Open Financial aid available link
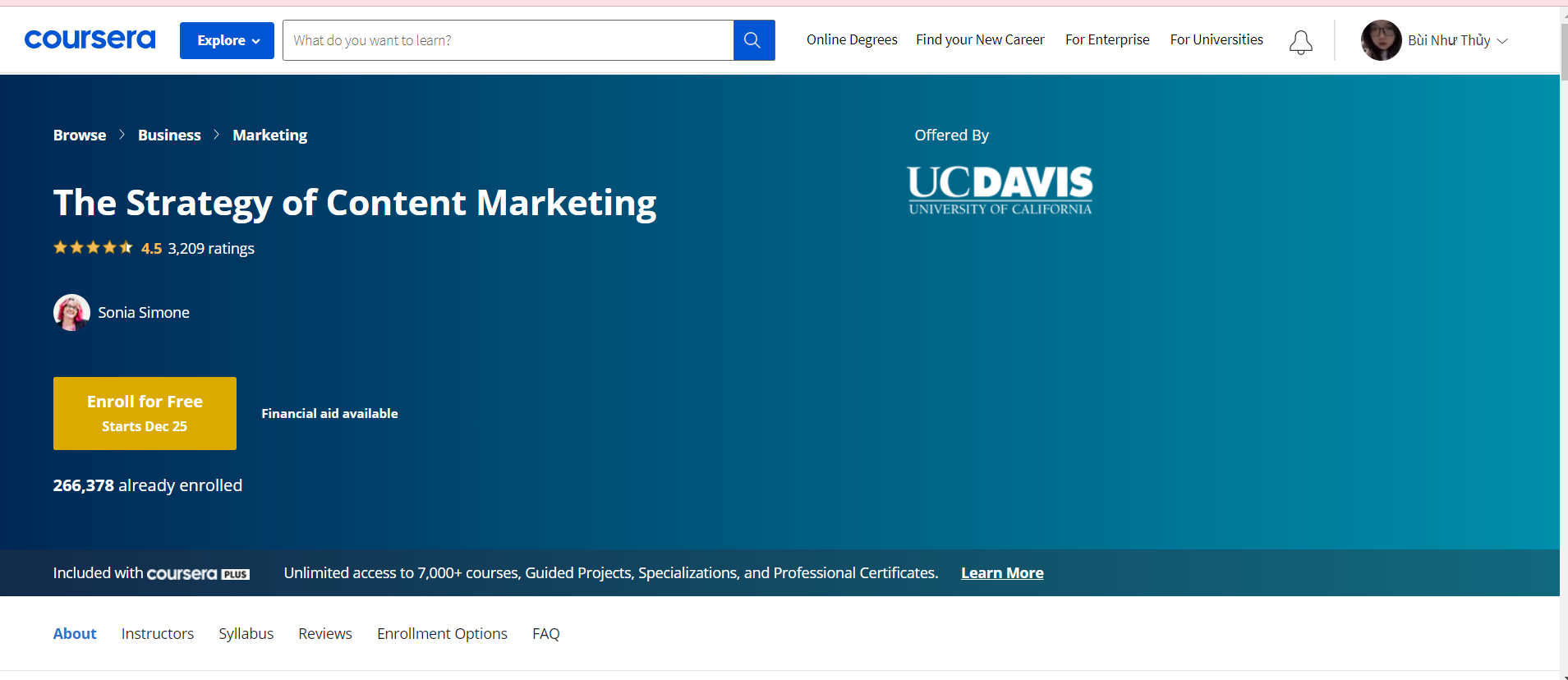This screenshot has width=1568, height=680. coord(329,413)
